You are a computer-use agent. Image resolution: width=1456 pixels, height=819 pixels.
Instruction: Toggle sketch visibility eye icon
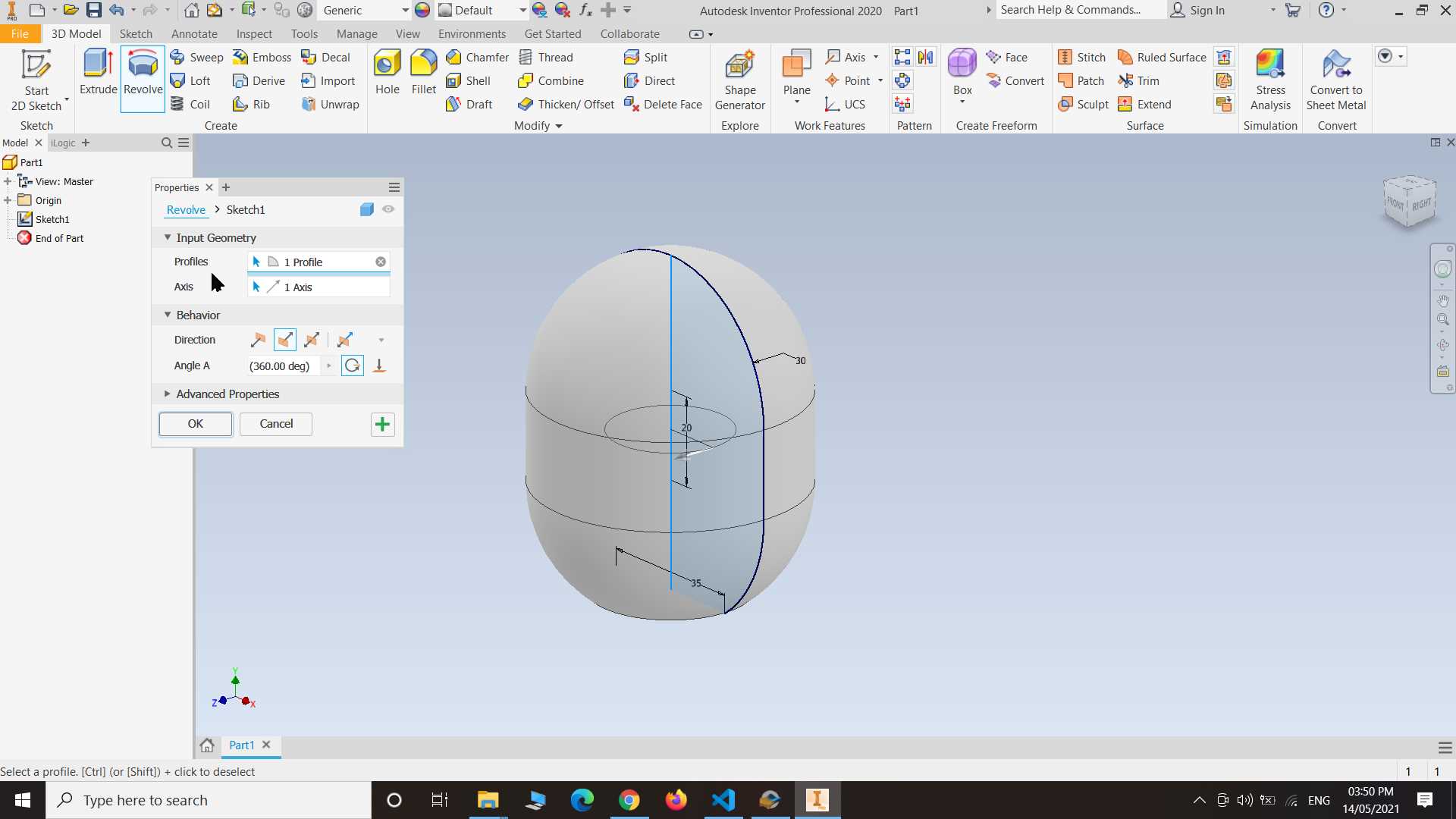click(x=388, y=210)
